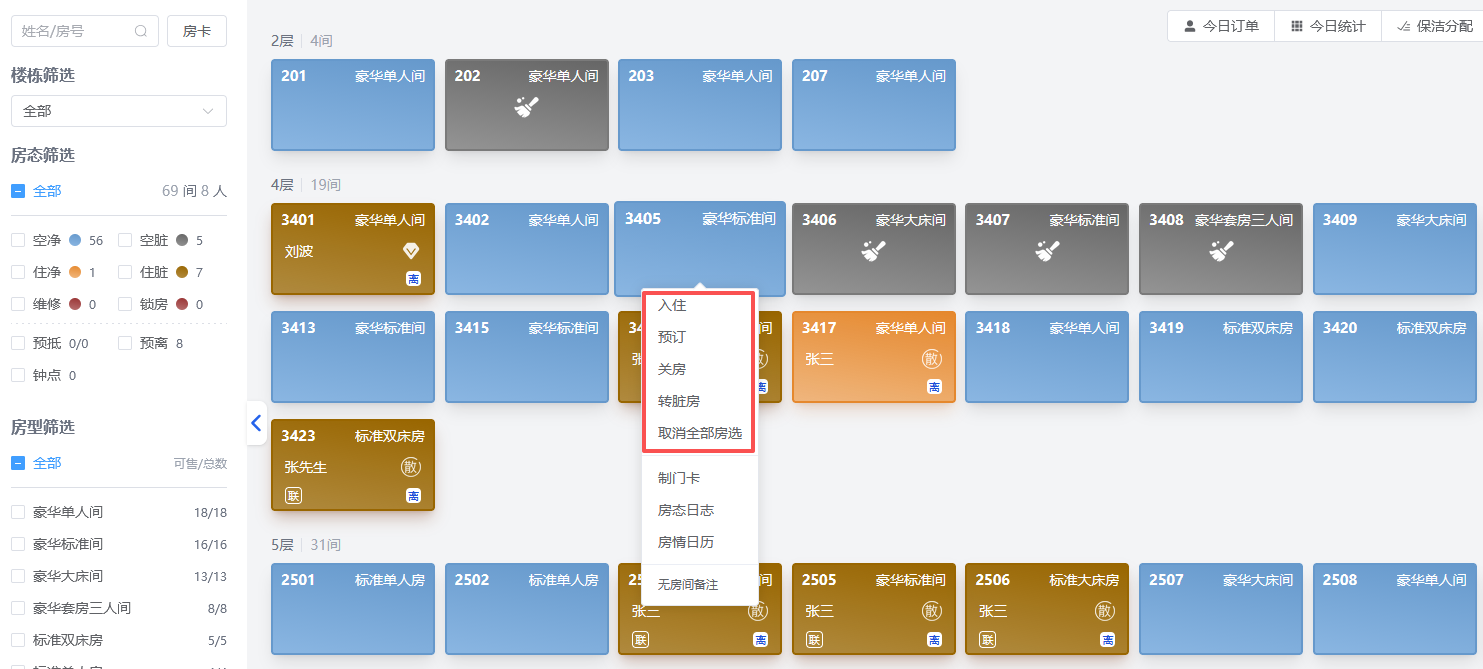Open 今日统计 today's statistics
The height and width of the screenshot is (669, 1483).
[1328, 26]
